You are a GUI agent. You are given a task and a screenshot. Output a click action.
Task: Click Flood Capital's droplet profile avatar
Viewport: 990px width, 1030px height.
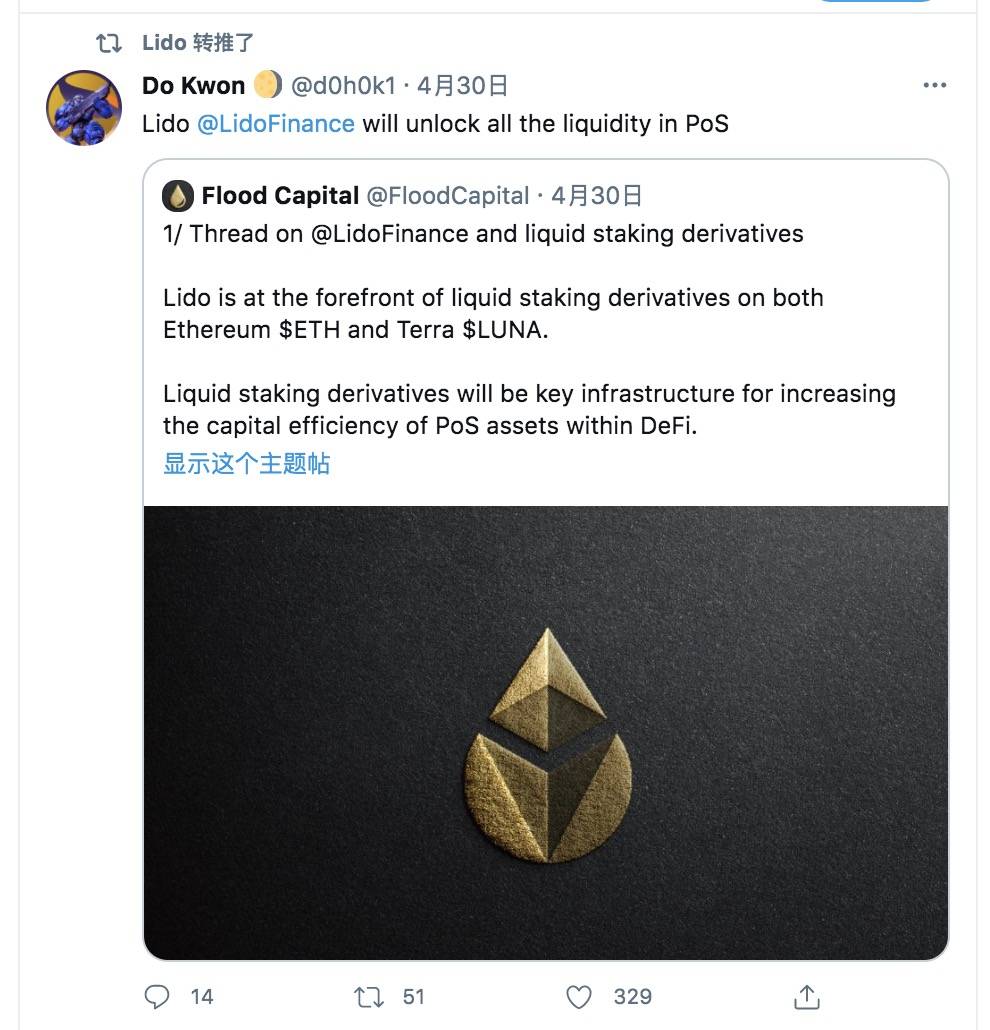click(x=176, y=196)
